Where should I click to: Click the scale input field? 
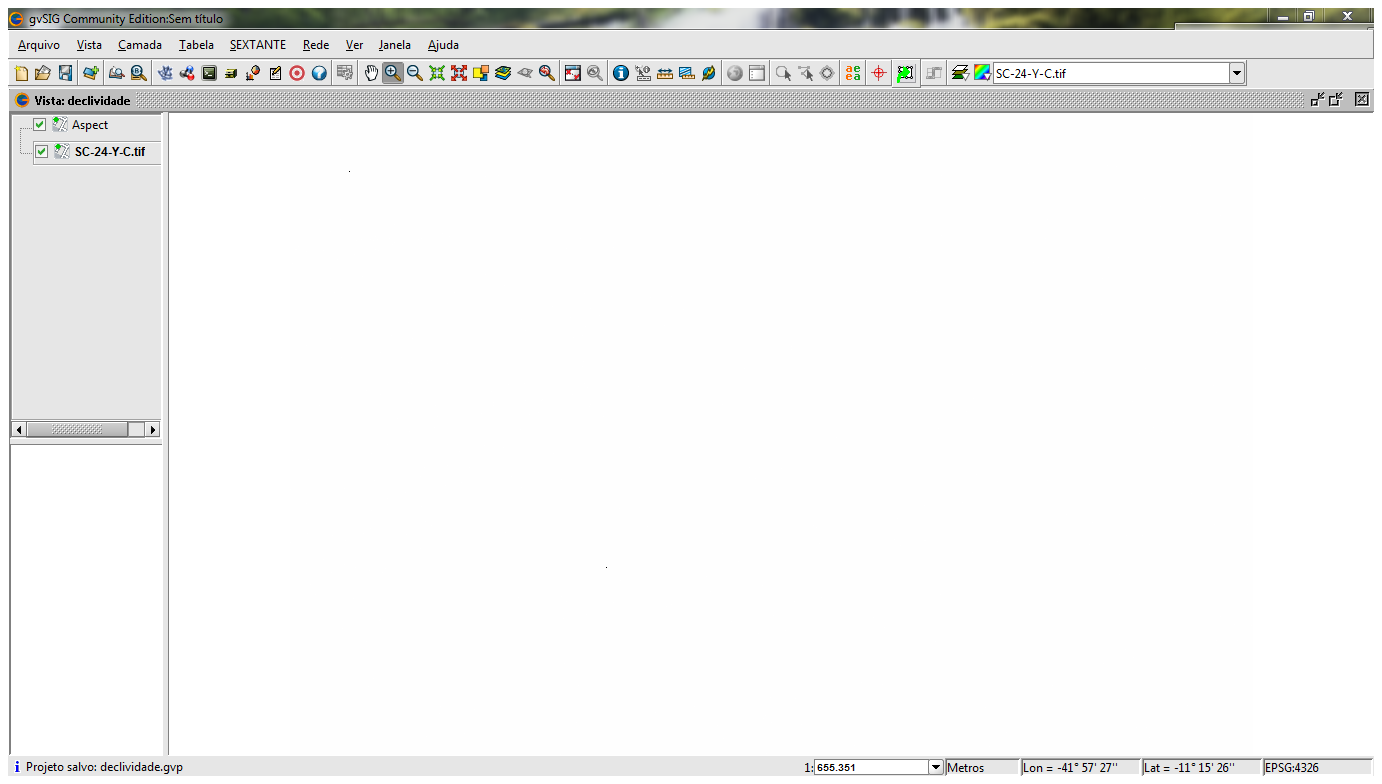coord(870,768)
